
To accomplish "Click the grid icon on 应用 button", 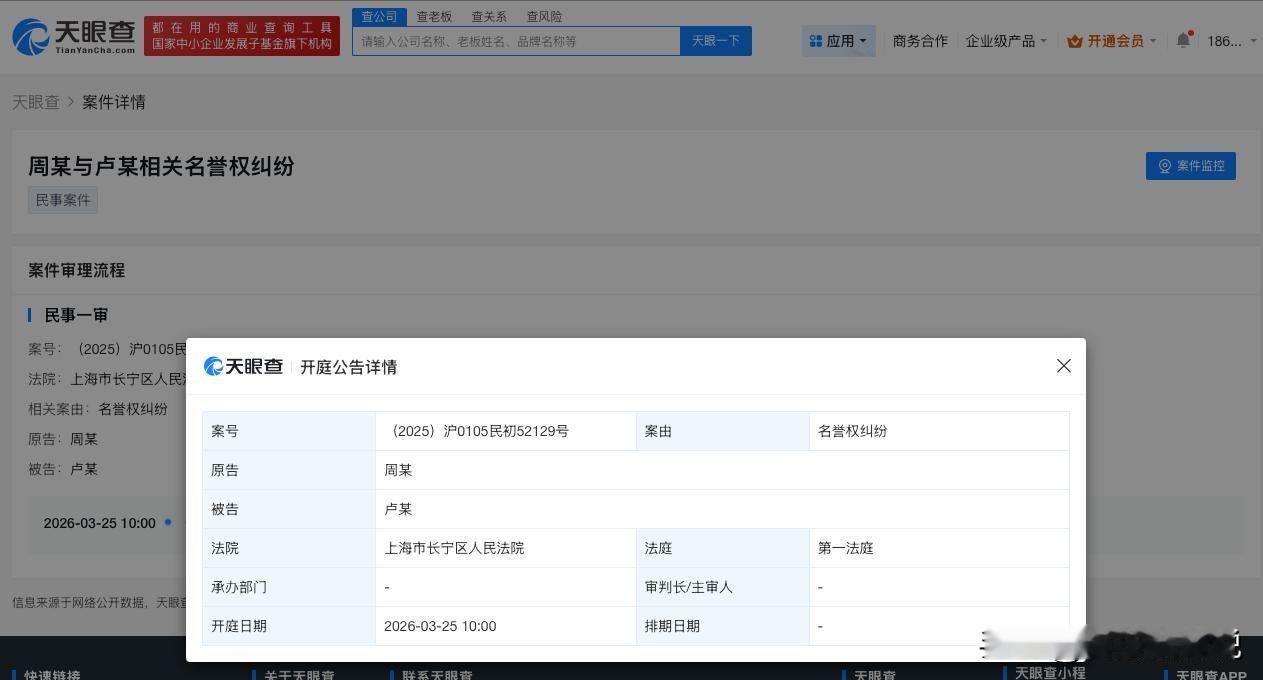I will [x=816, y=41].
